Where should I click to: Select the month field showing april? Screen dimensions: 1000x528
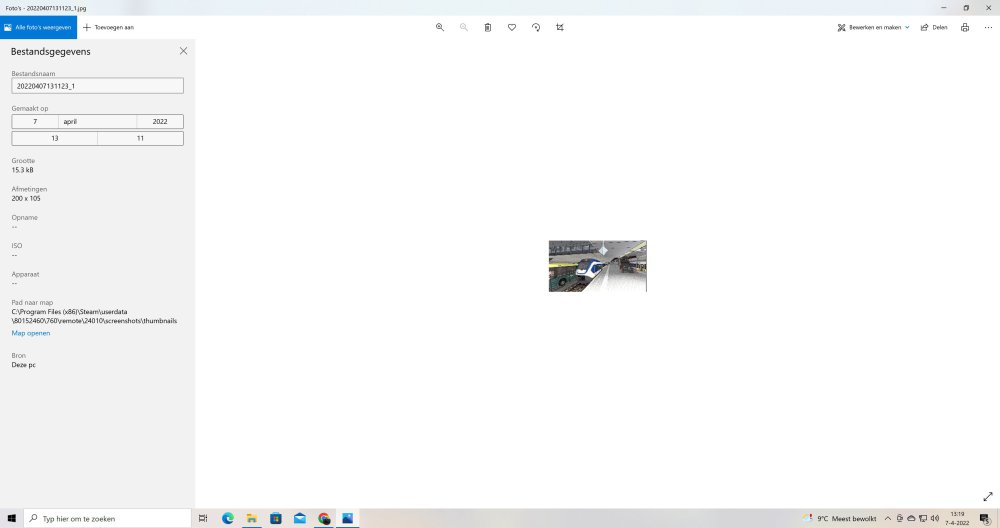(x=97, y=121)
